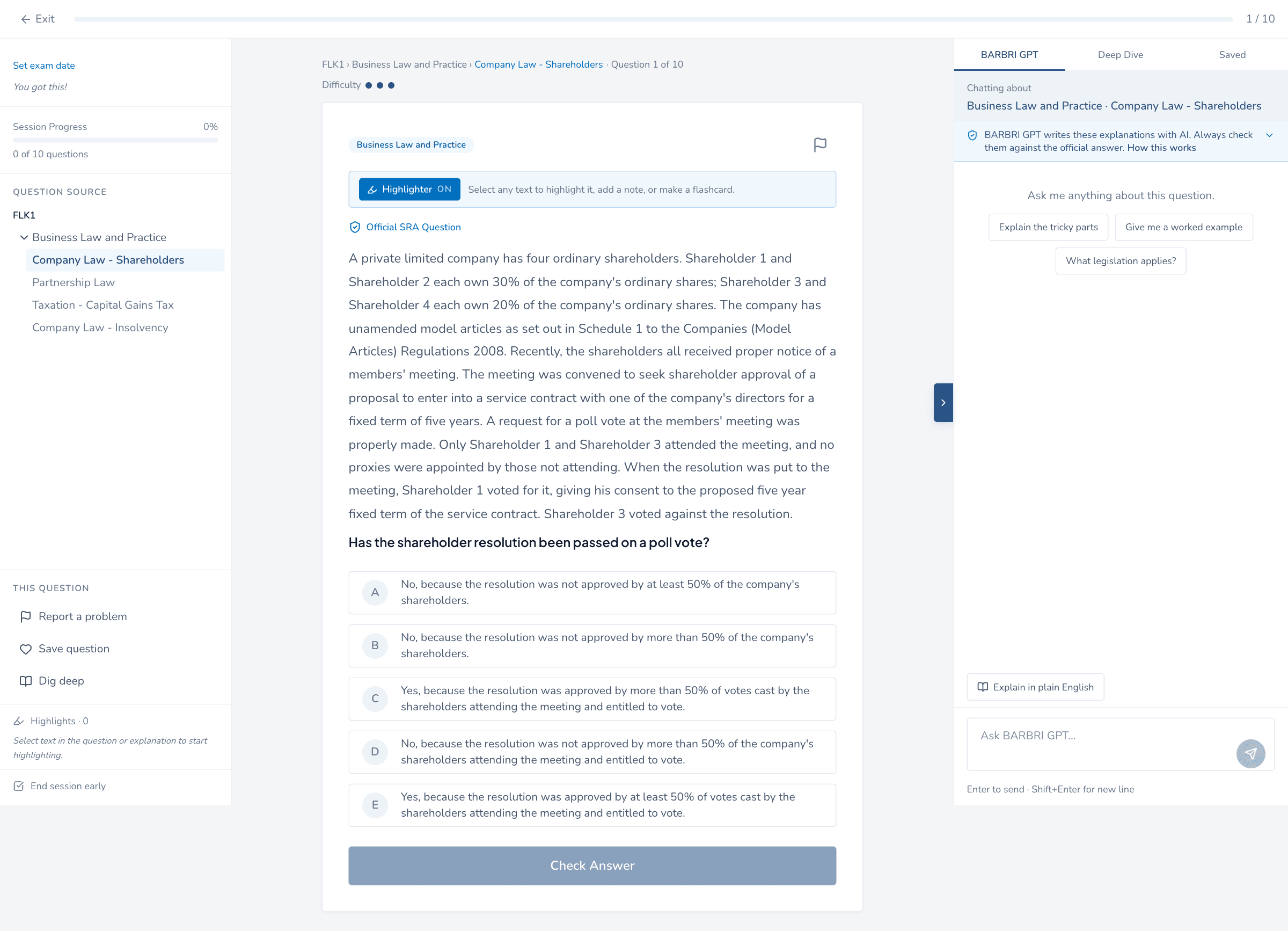Select answer option C

coord(592,699)
